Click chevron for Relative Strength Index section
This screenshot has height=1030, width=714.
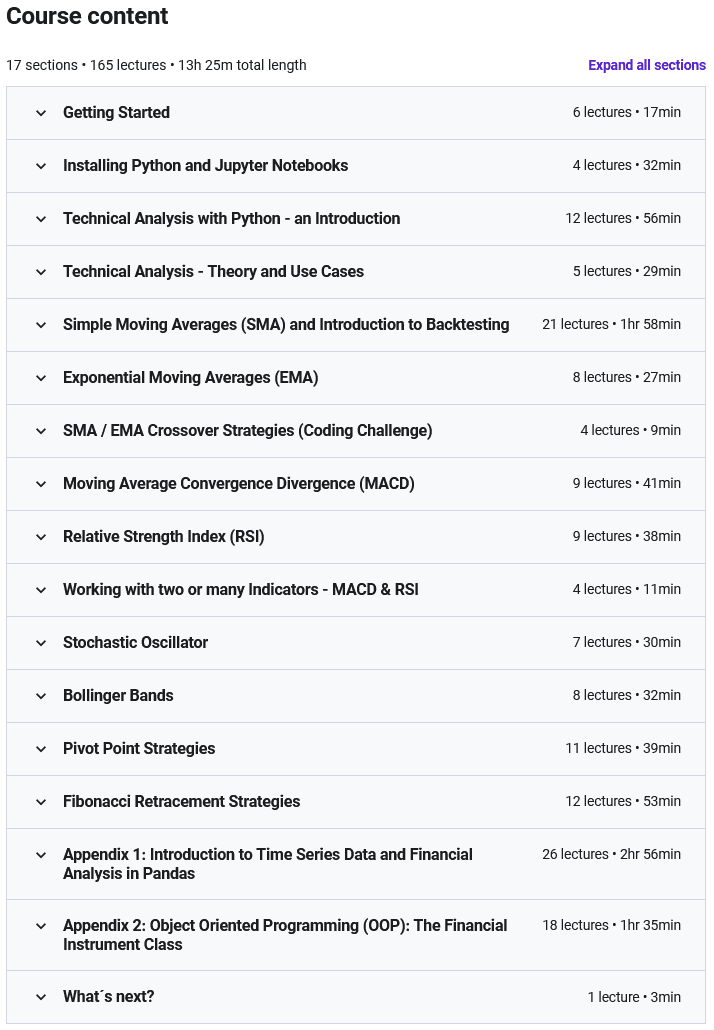41,537
